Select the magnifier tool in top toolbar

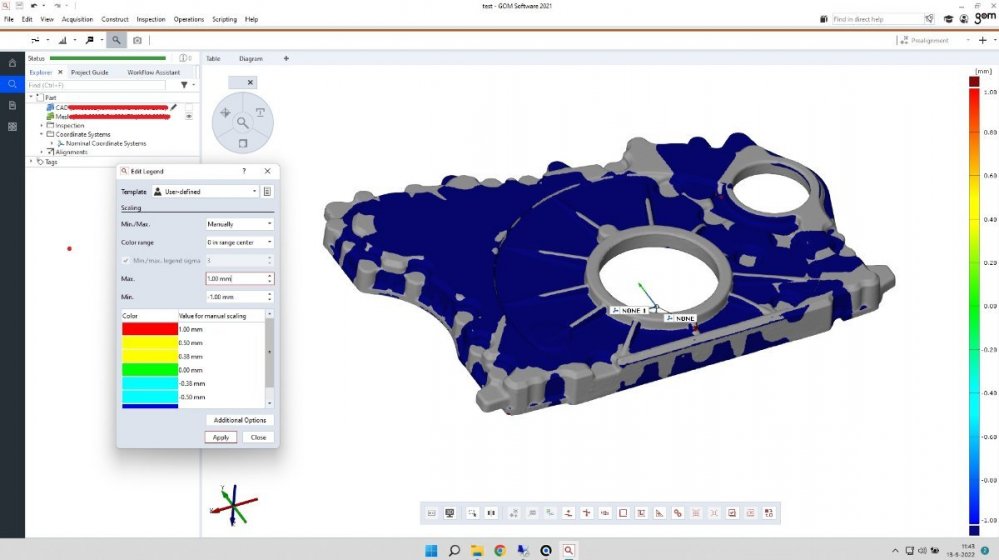116,40
